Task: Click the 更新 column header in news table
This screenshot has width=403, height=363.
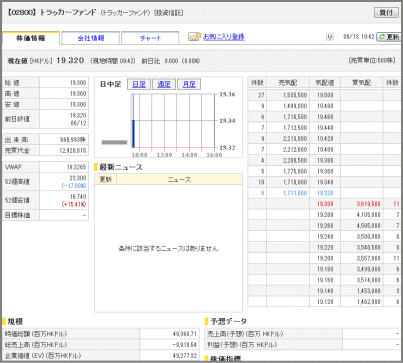Action: 106,180
